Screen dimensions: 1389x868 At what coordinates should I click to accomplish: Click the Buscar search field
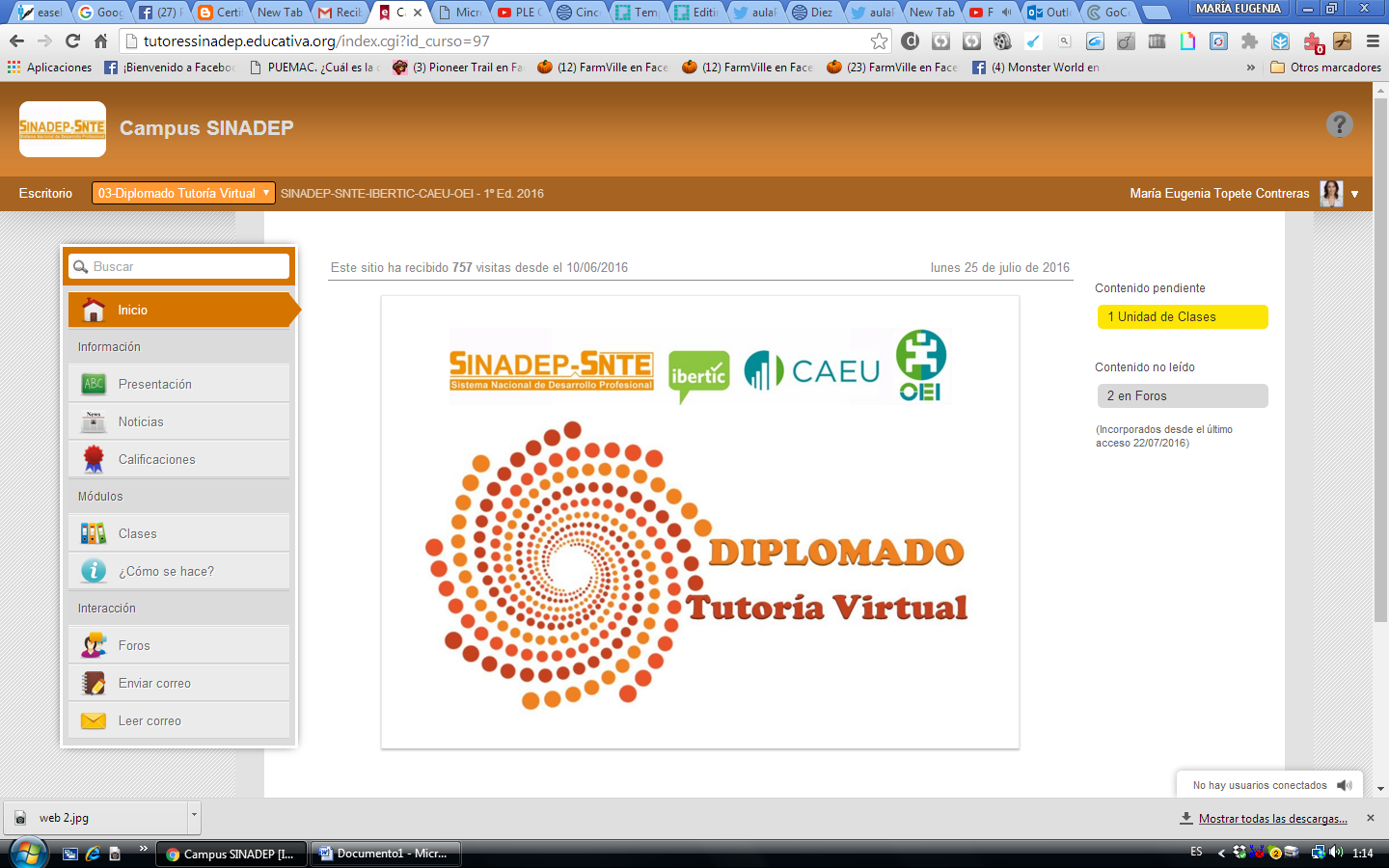click(x=179, y=266)
